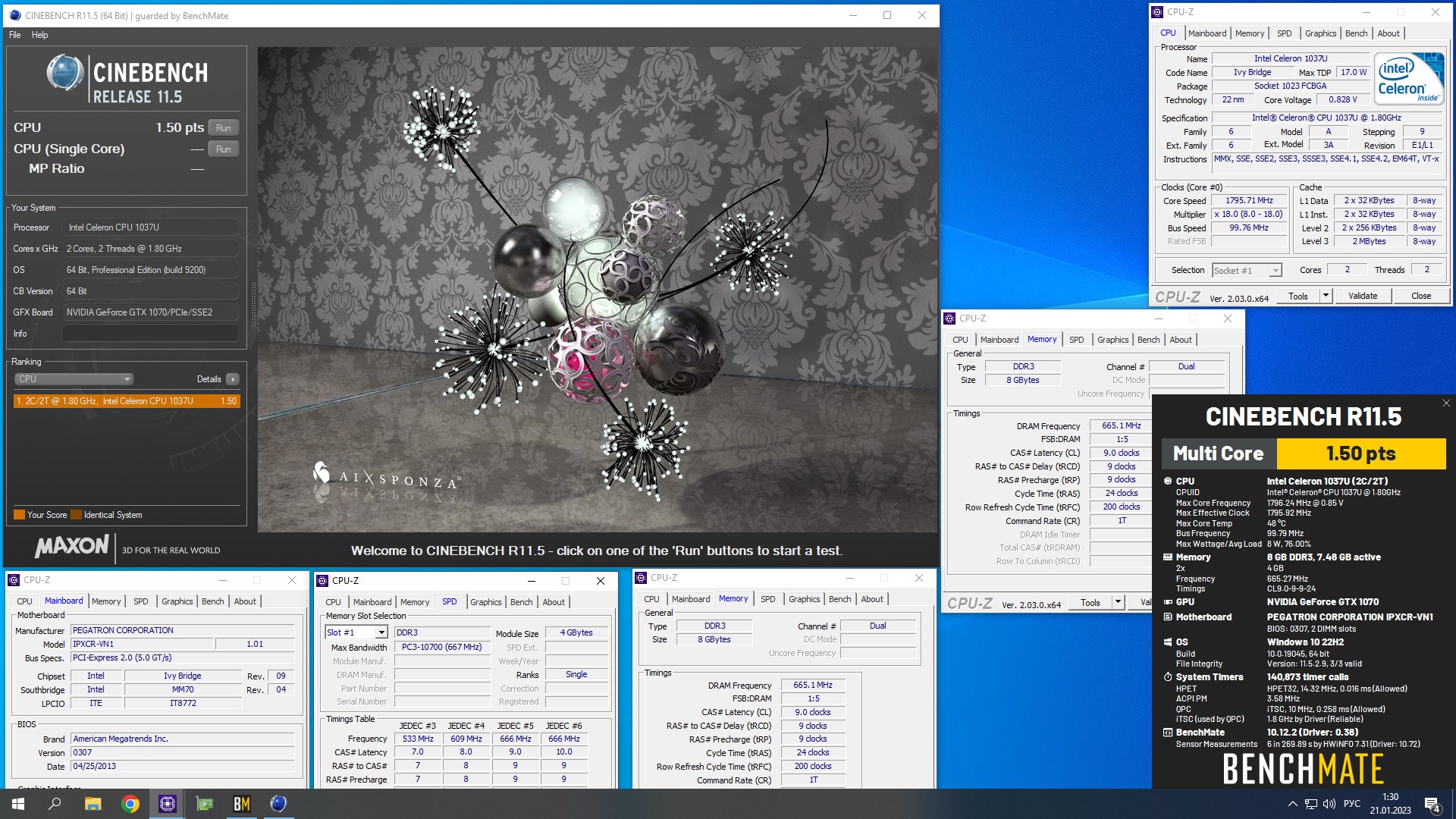
Task: Open Socket #1 selection dropdown
Action: [1247, 271]
